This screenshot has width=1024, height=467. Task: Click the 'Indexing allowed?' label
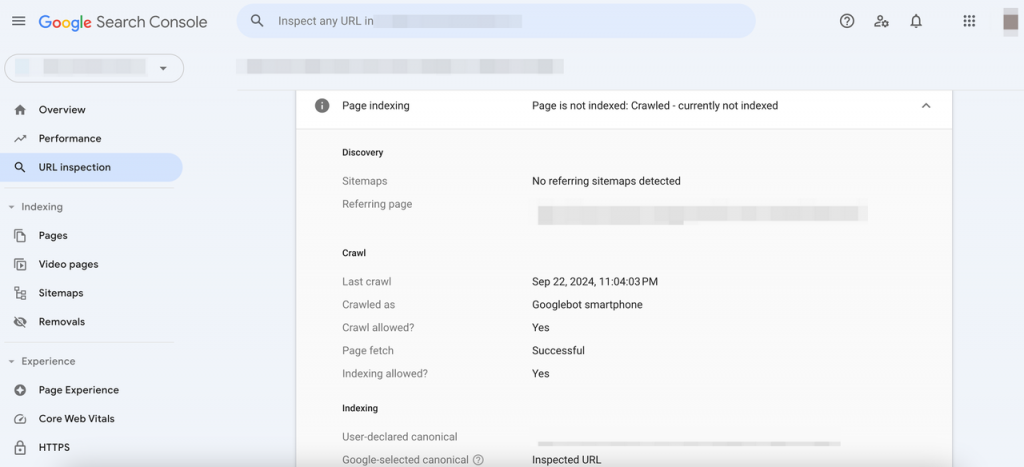(383, 374)
